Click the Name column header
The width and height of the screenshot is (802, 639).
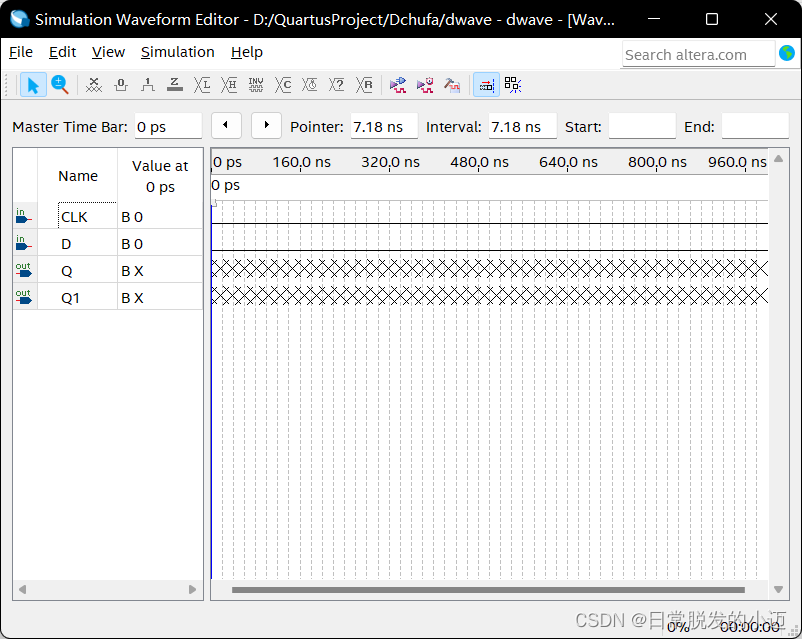78,176
